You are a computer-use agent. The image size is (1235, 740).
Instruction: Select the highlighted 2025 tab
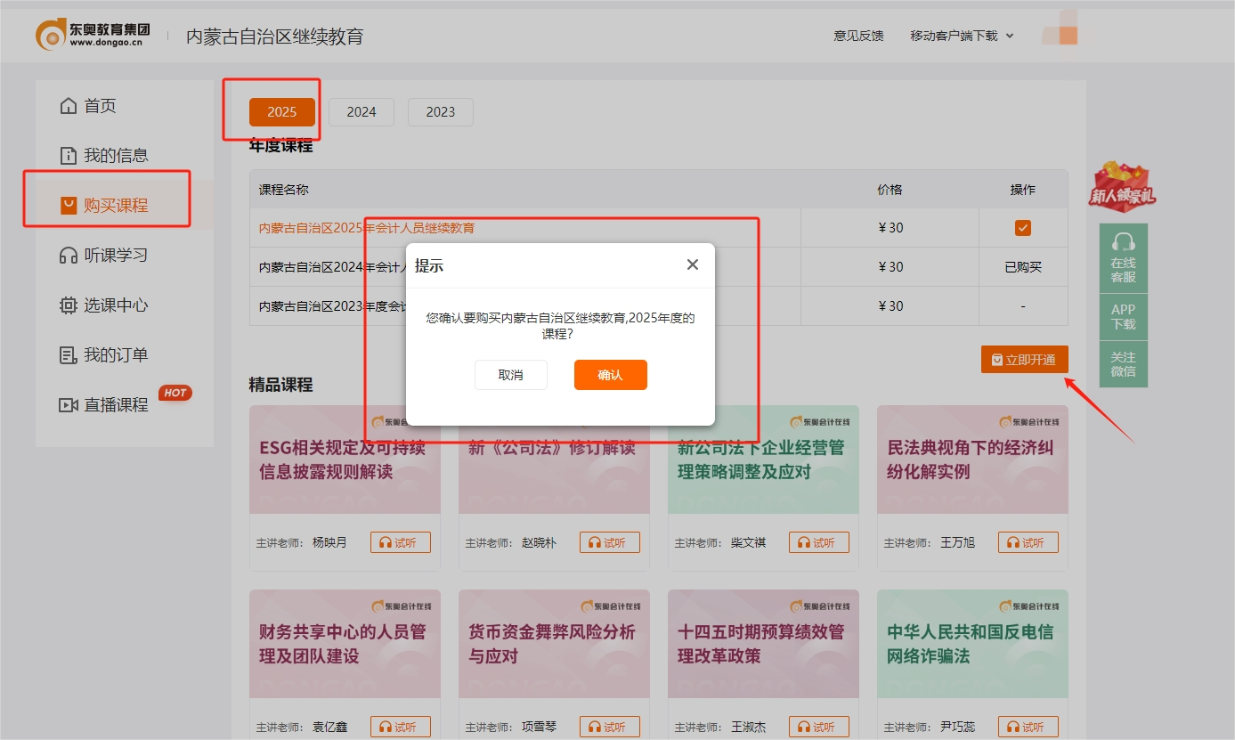coord(281,112)
